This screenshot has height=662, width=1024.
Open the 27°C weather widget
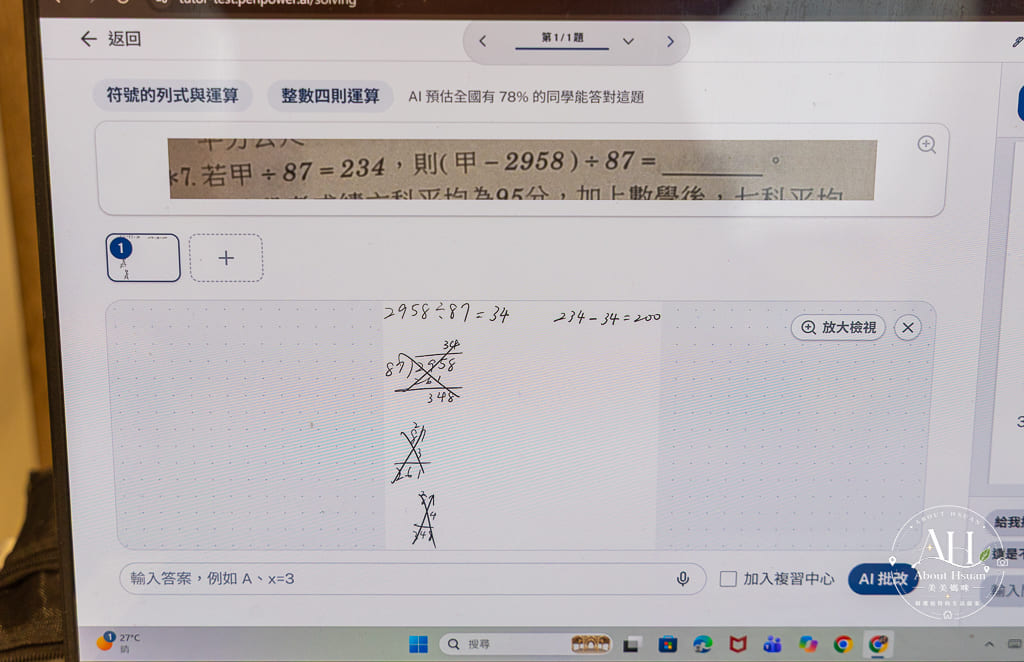coord(119,642)
